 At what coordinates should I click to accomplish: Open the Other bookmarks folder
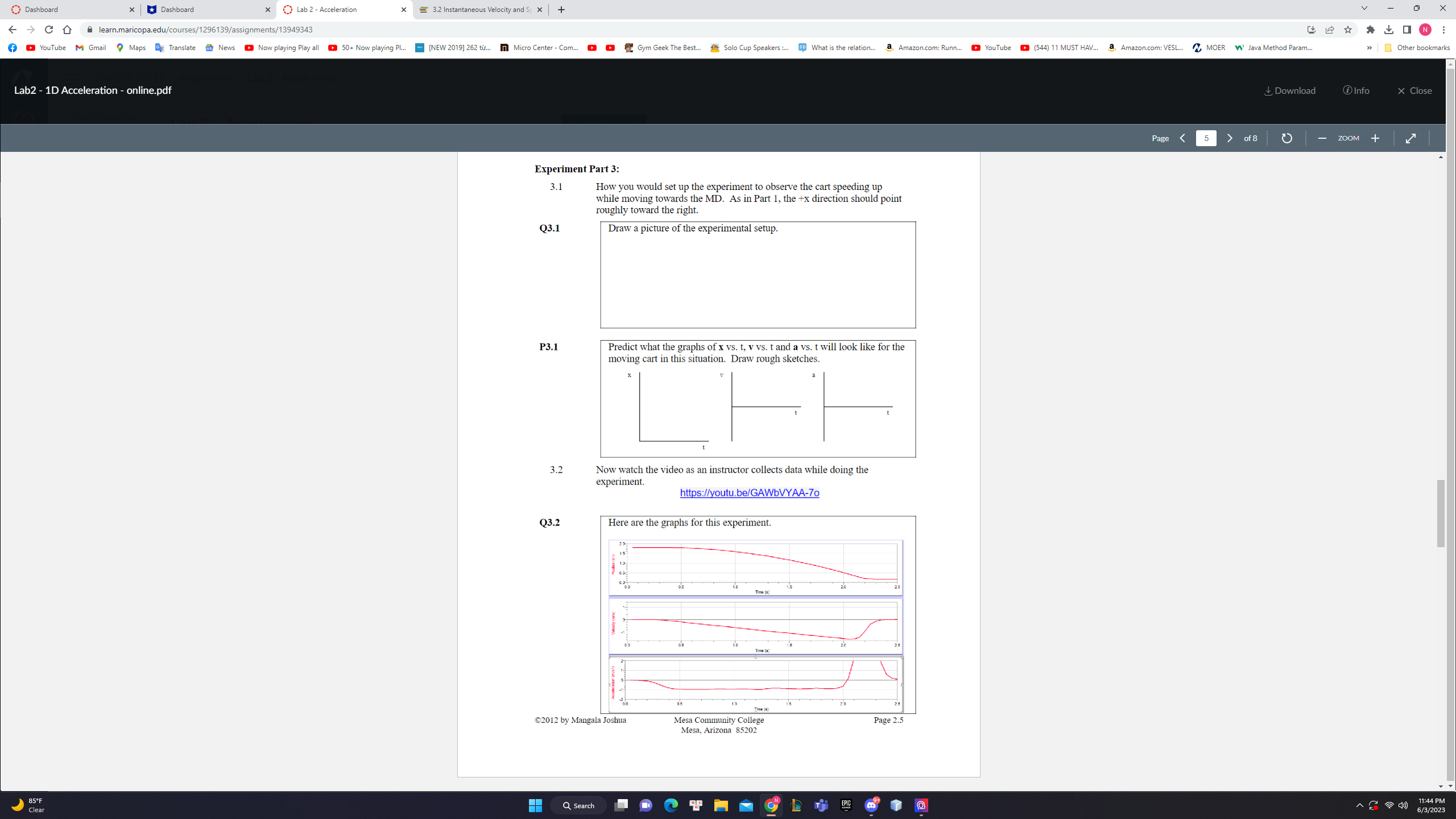pyautogui.click(x=1417, y=48)
